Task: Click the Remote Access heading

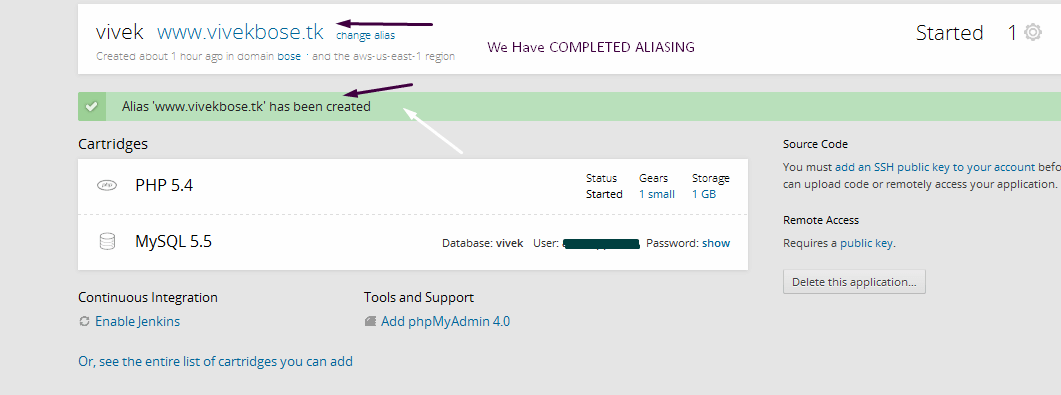Action: coord(821,220)
